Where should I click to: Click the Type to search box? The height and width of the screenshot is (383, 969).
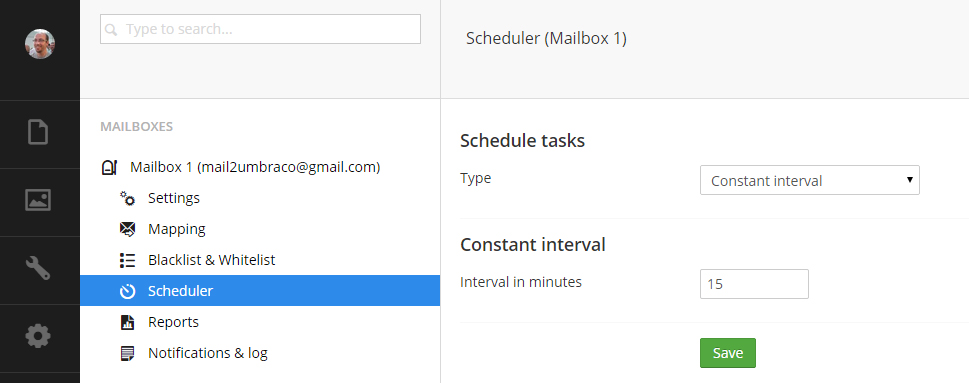coord(260,29)
